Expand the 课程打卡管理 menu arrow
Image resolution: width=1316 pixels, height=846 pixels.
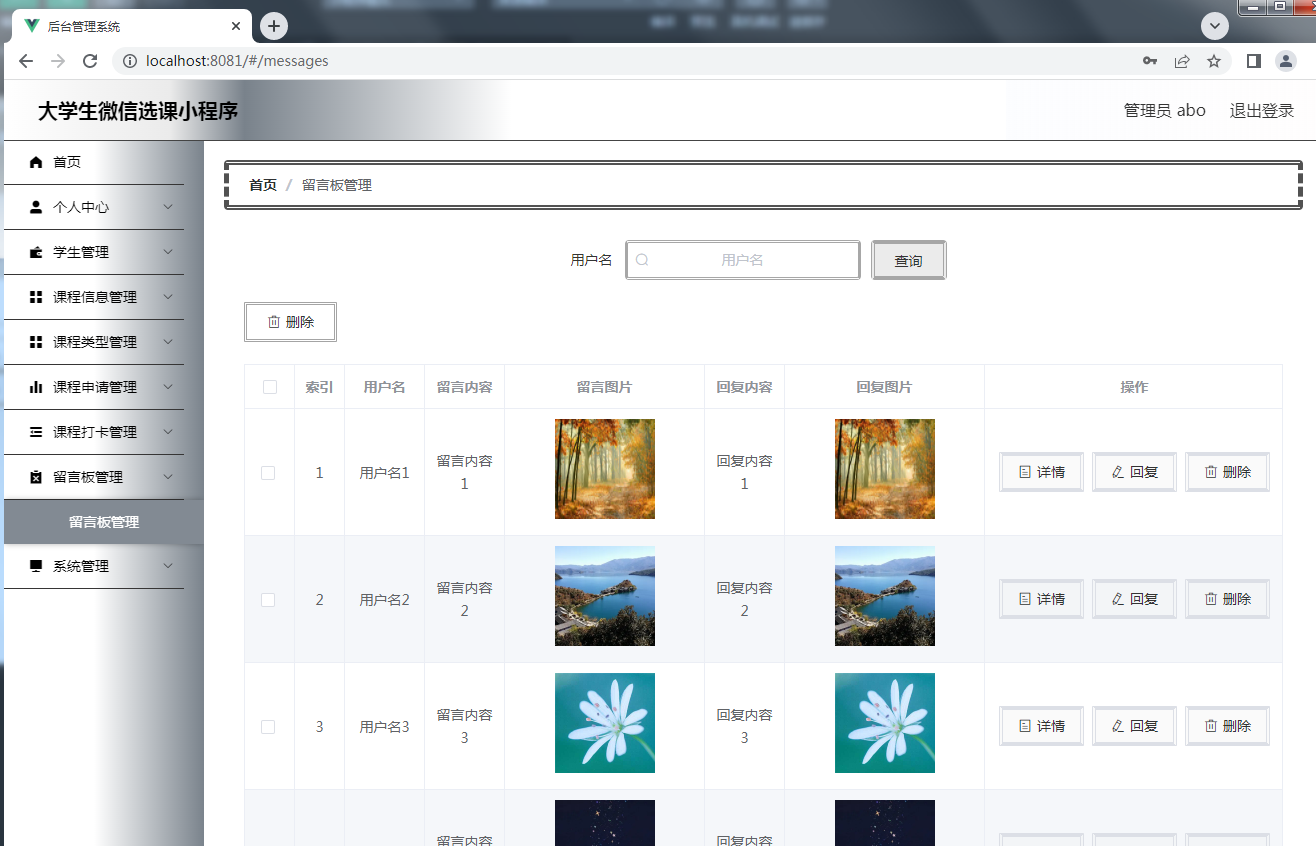168,432
